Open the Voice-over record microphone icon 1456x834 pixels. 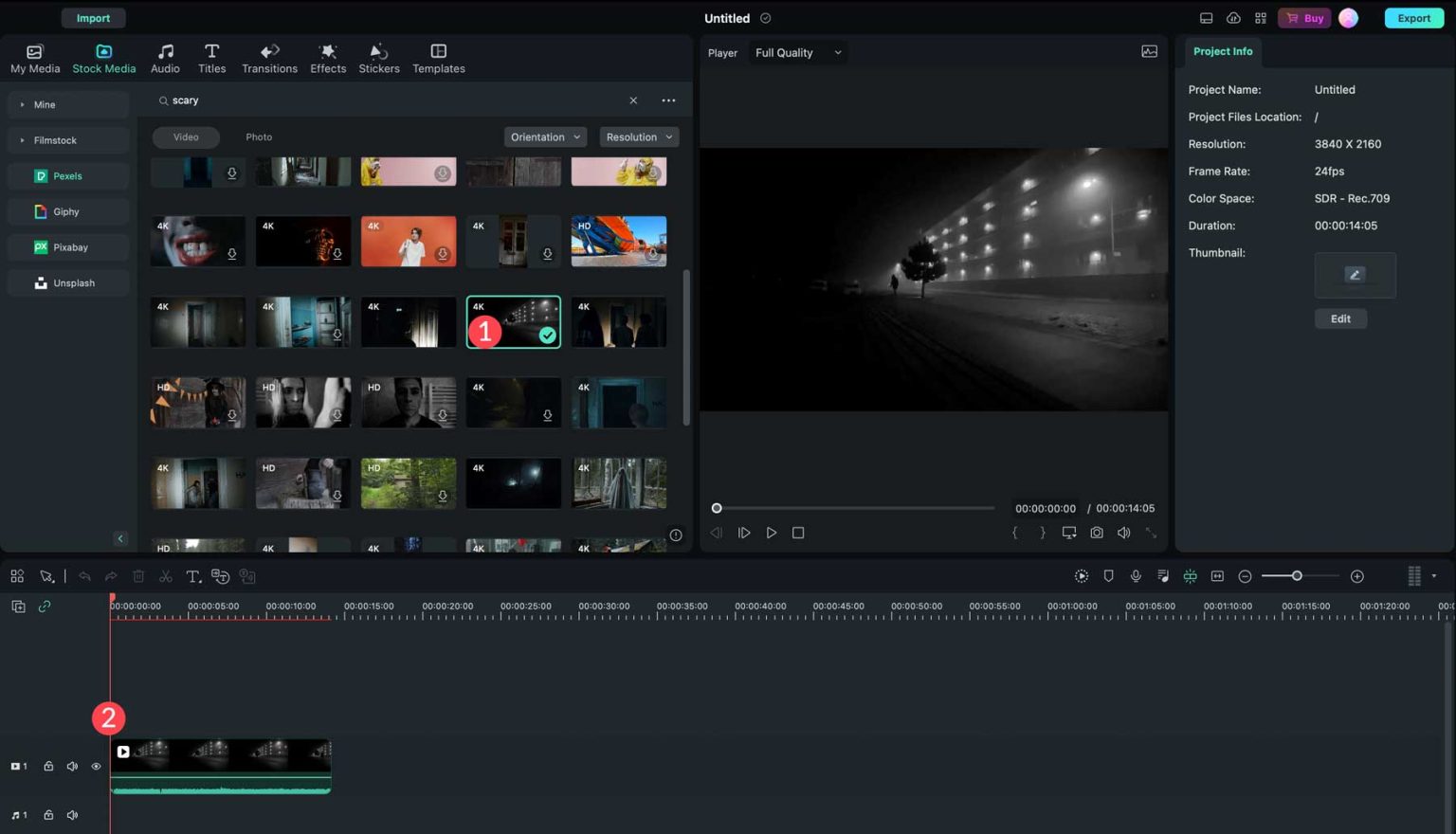coord(1136,575)
